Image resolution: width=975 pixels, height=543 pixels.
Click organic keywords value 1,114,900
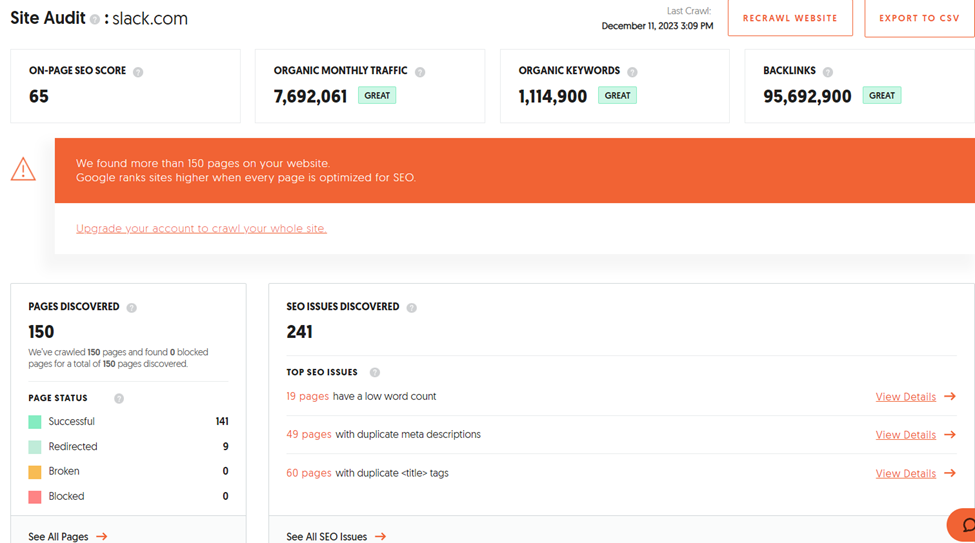pyautogui.click(x=553, y=96)
